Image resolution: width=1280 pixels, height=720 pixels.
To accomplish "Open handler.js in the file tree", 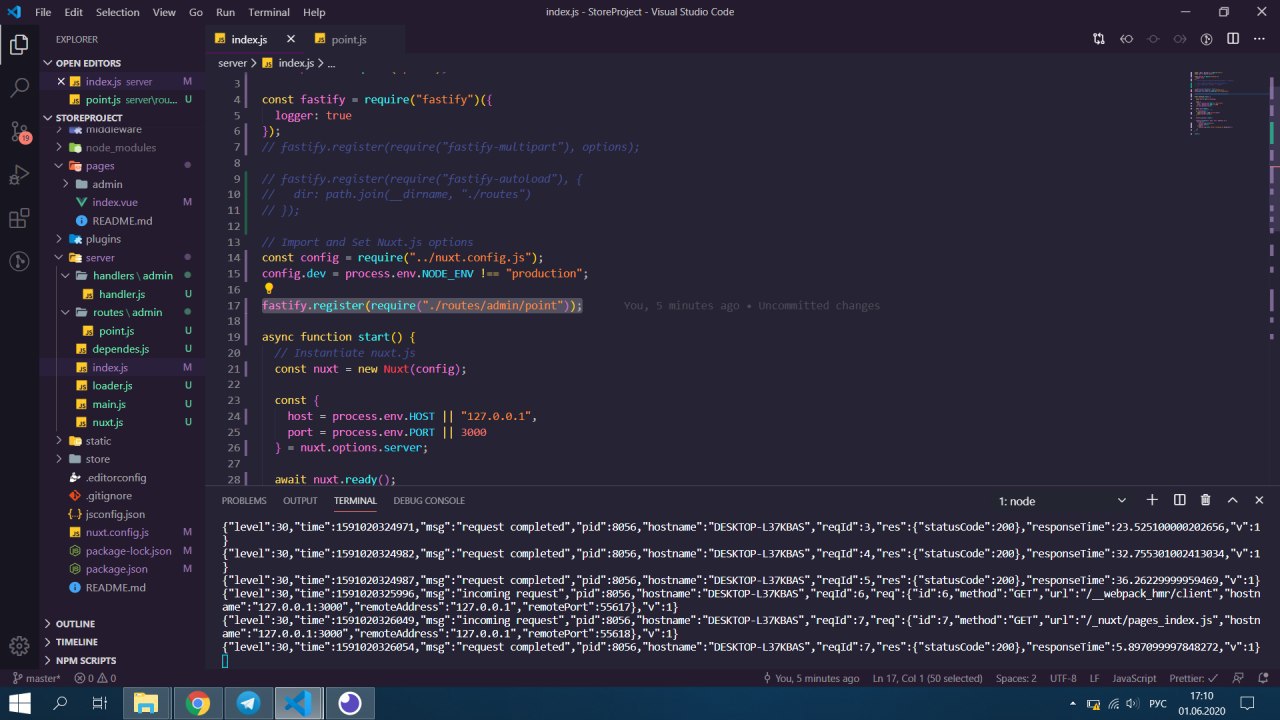I will 121,294.
